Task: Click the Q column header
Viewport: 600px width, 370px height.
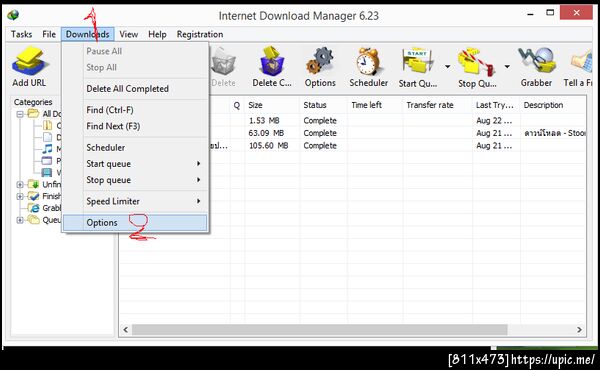Action: 237,105
